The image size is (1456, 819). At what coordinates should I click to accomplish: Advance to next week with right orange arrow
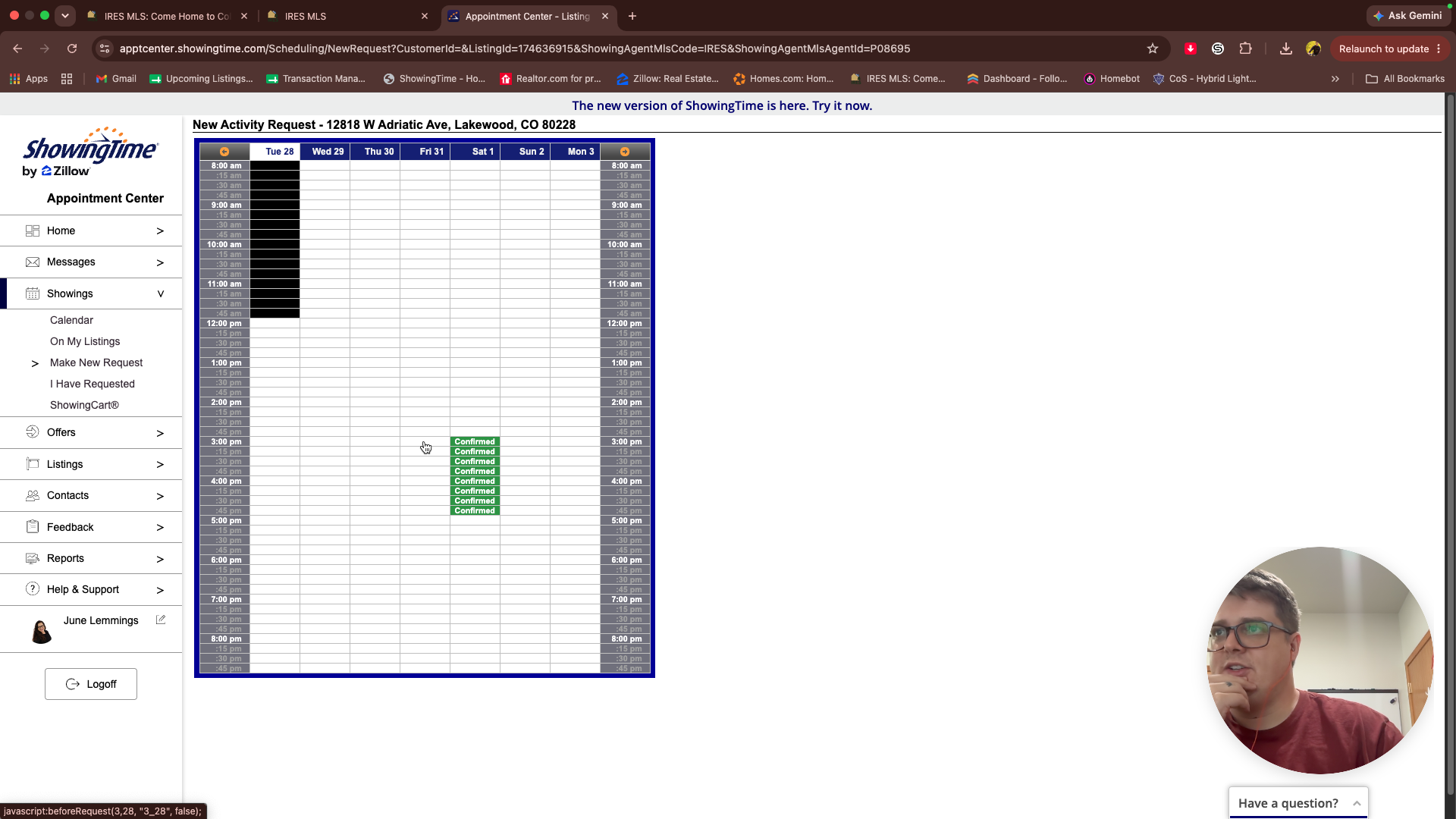pyautogui.click(x=625, y=152)
